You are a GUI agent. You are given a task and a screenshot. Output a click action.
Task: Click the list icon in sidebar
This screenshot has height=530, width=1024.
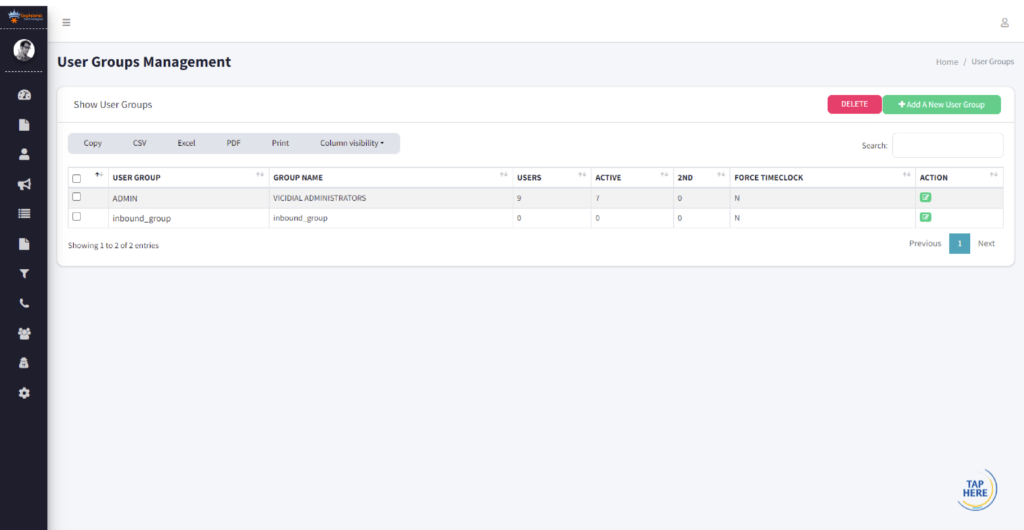24,213
